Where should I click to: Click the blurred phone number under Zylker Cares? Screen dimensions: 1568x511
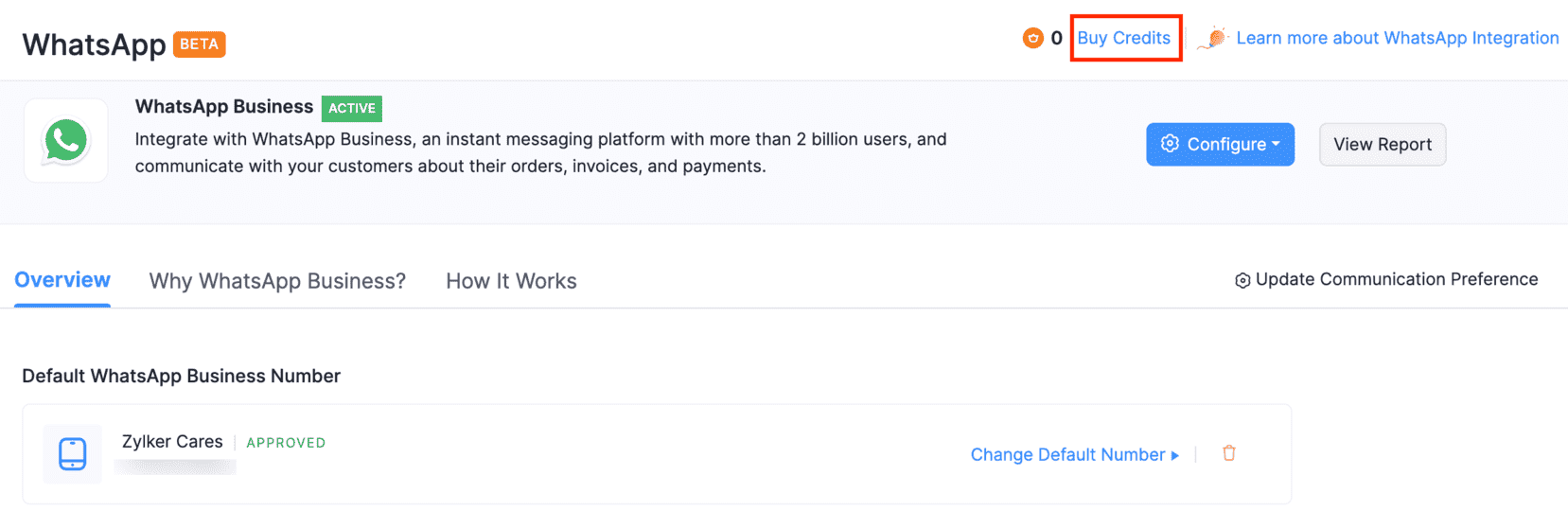tap(175, 467)
